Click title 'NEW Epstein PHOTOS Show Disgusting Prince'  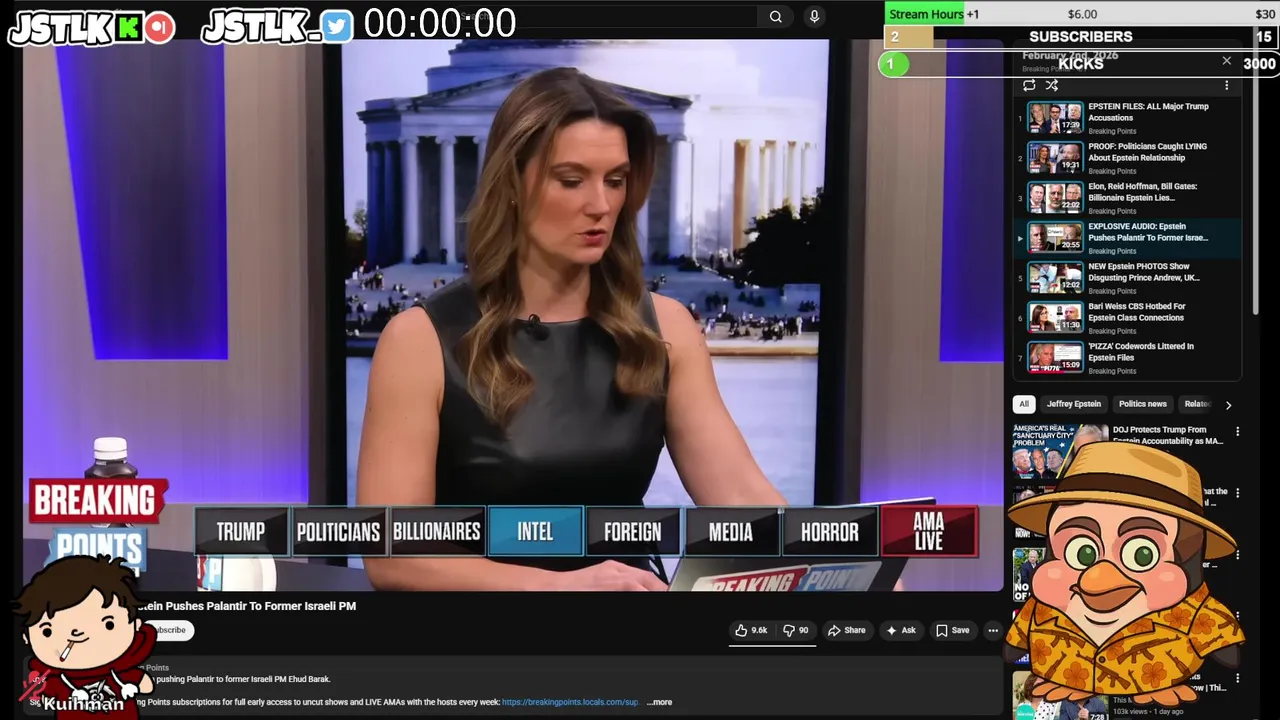click(x=1144, y=272)
